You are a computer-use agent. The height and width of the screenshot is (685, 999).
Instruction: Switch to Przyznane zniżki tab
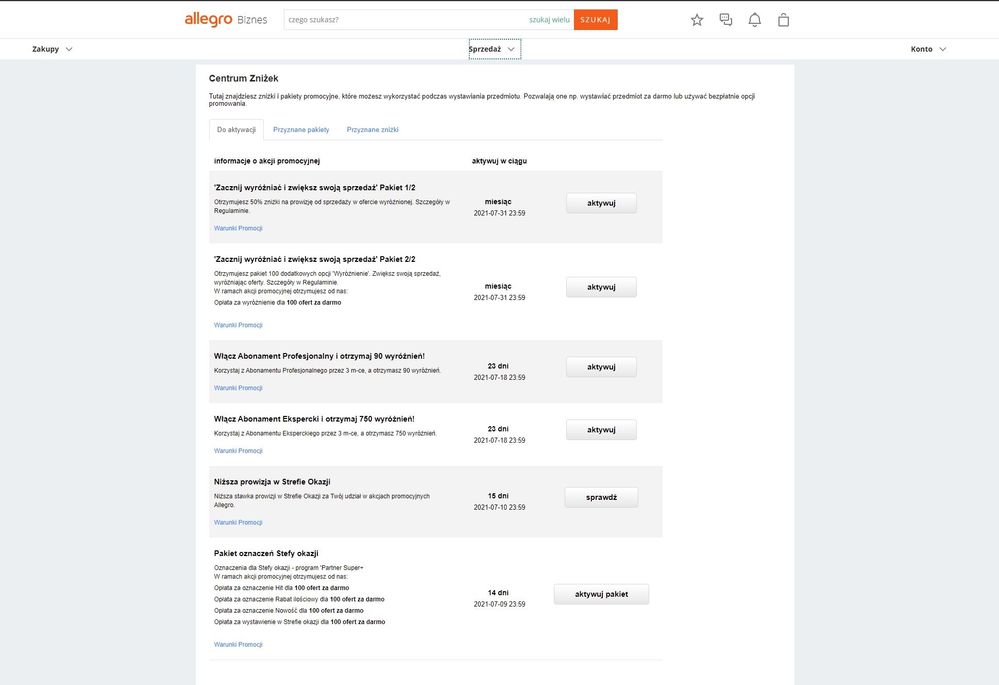pyautogui.click(x=372, y=130)
